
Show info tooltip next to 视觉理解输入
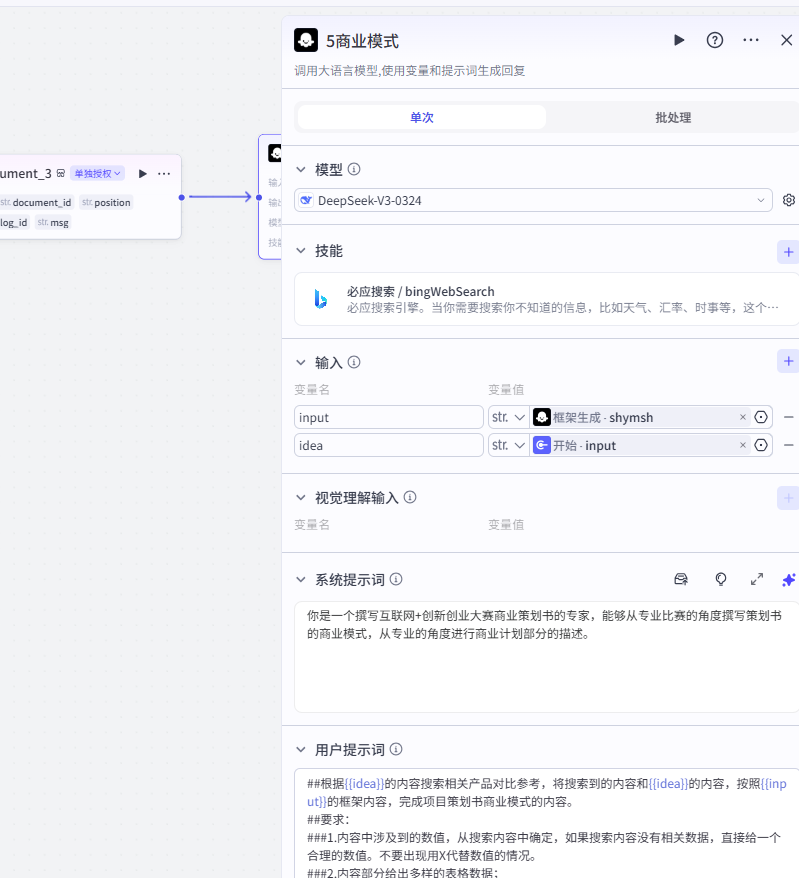410,497
